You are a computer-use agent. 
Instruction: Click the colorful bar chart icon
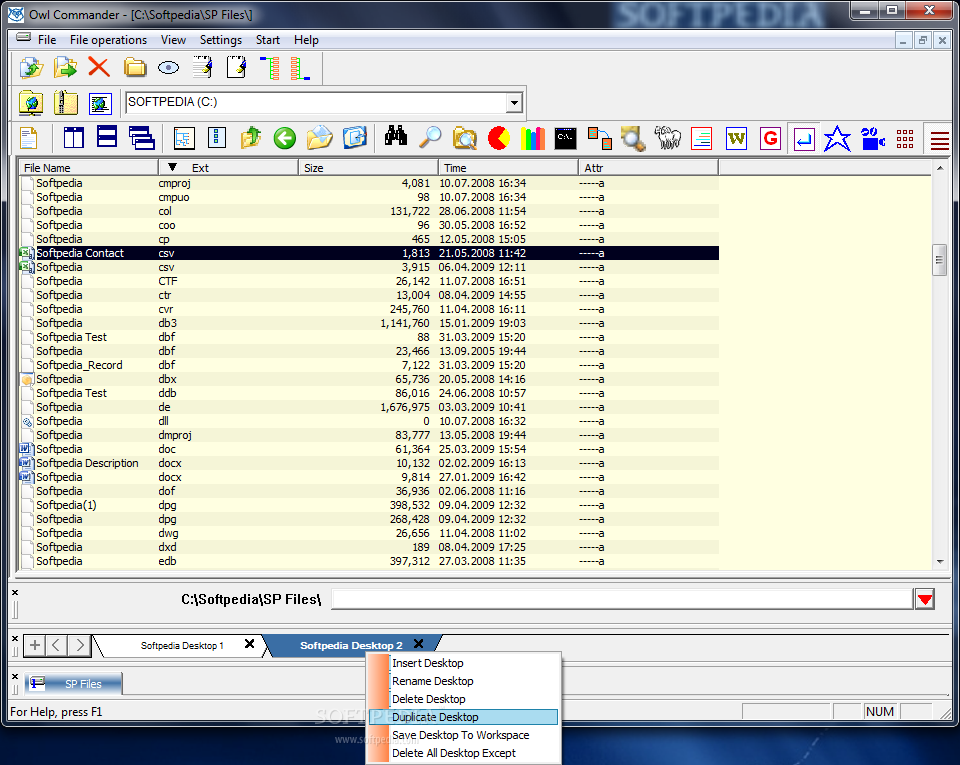click(533, 138)
